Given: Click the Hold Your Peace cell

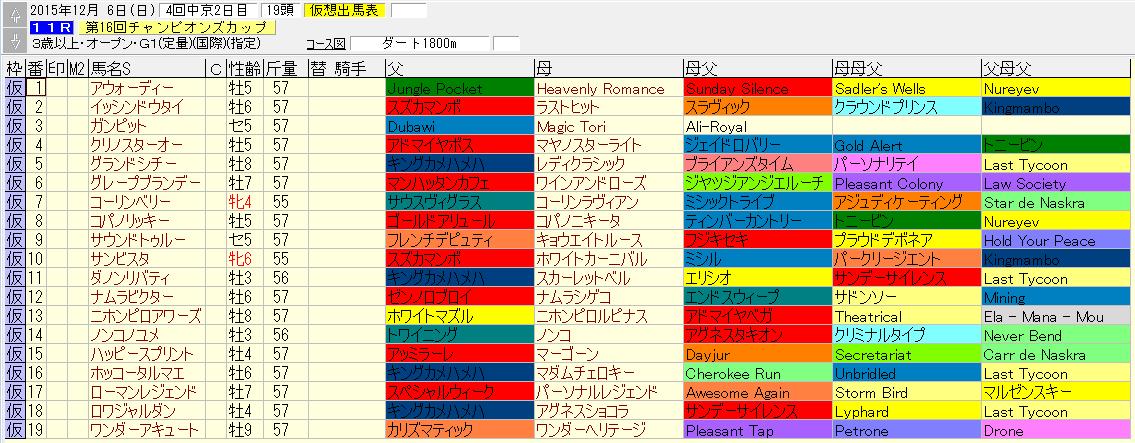Looking at the screenshot, I should pyautogui.click(x=1055, y=240).
